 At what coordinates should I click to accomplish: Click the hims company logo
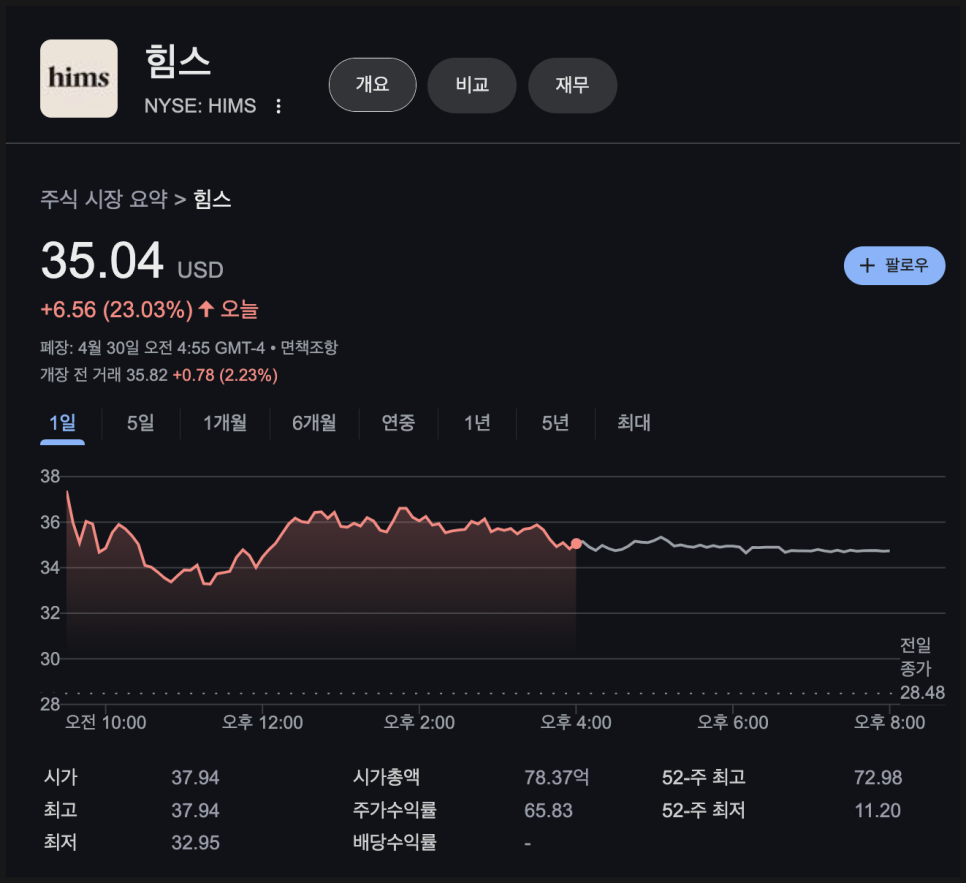(x=78, y=78)
